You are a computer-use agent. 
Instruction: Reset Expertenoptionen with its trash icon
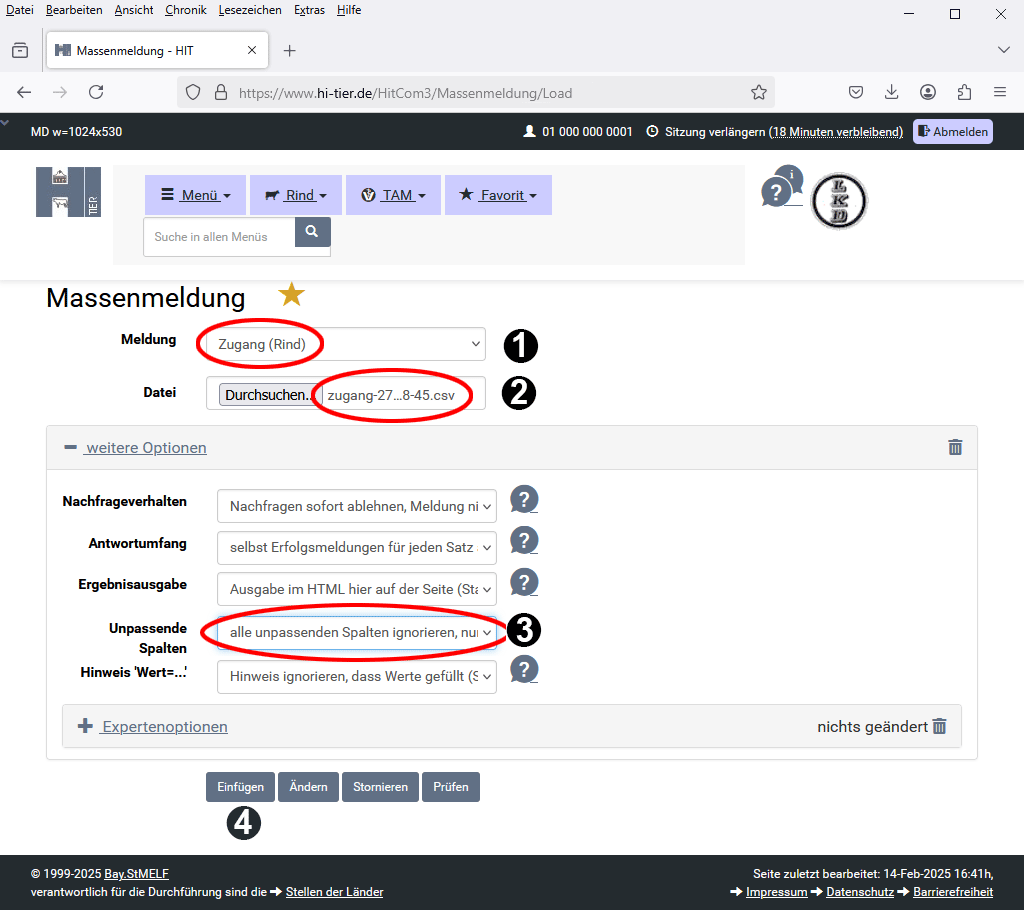pyautogui.click(x=939, y=727)
